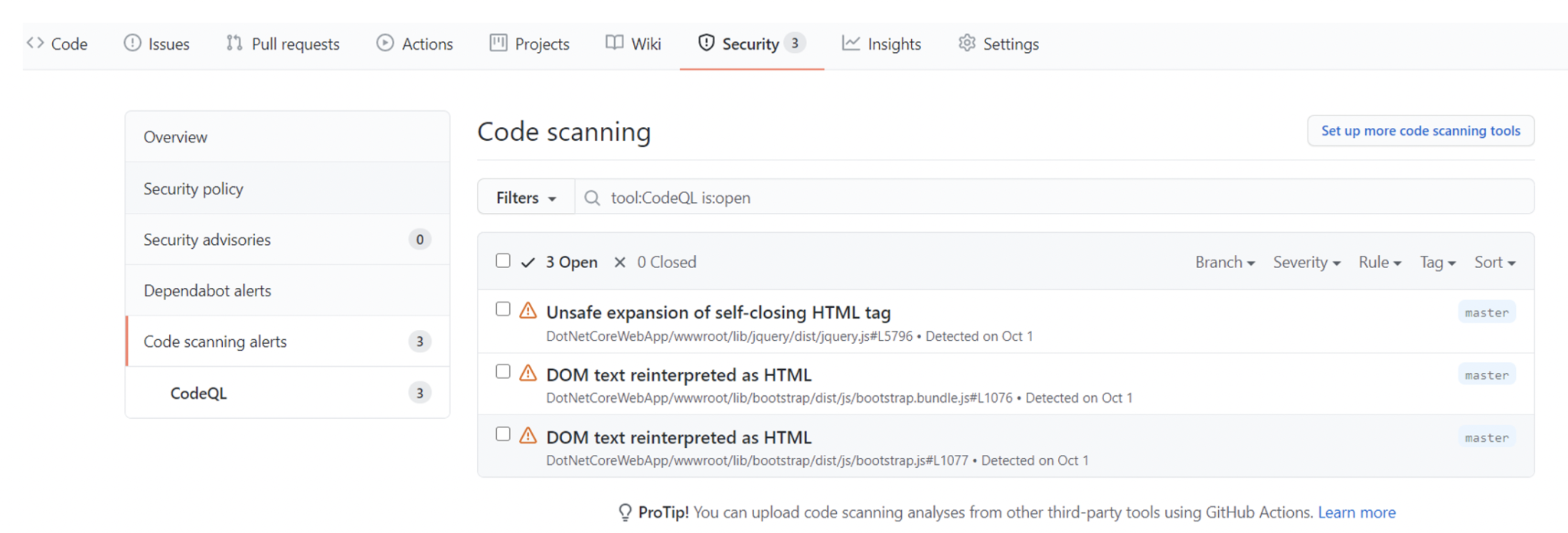Open Unsafe expansion of self-closing HTML tag alert

[718, 312]
